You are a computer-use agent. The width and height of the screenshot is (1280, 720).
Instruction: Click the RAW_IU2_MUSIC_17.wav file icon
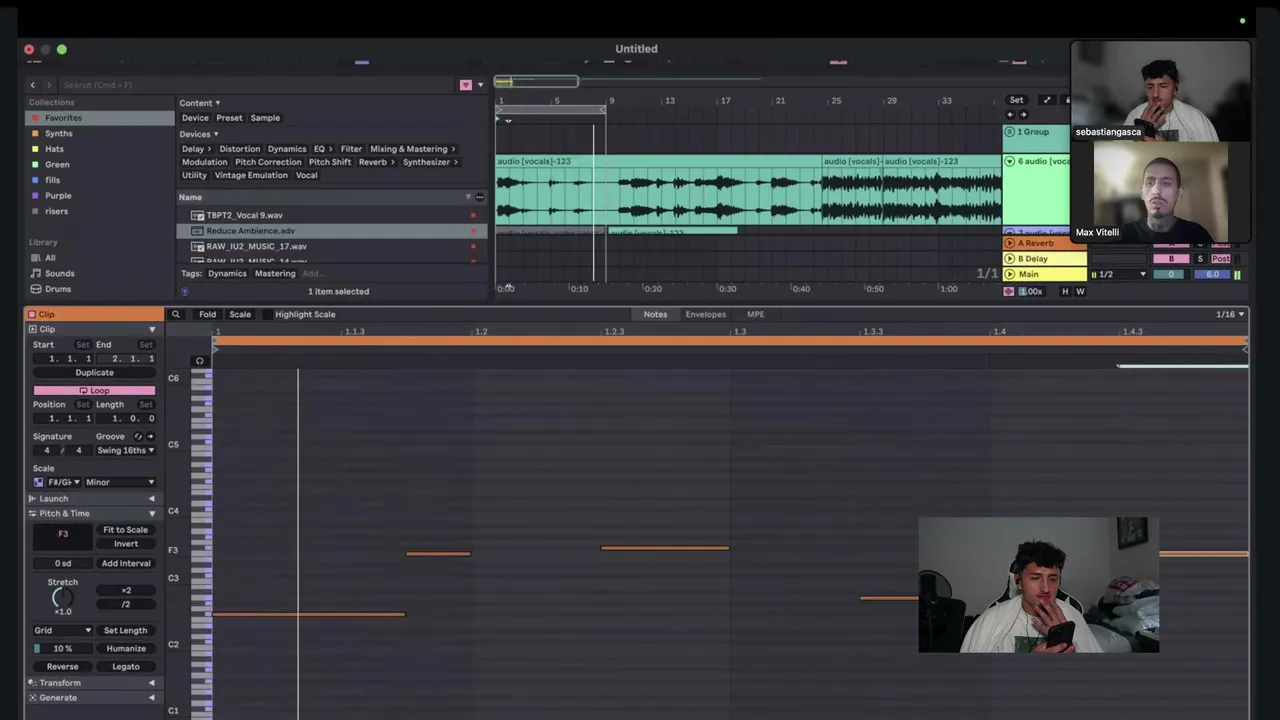tap(198, 246)
